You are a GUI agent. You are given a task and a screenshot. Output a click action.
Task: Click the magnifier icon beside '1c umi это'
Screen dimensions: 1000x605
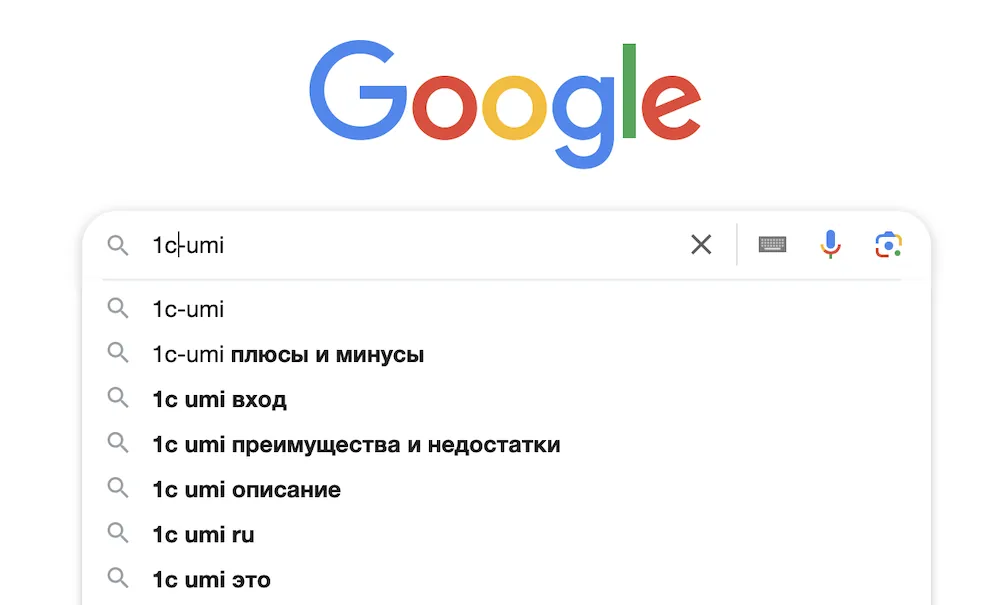click(118, 579)
